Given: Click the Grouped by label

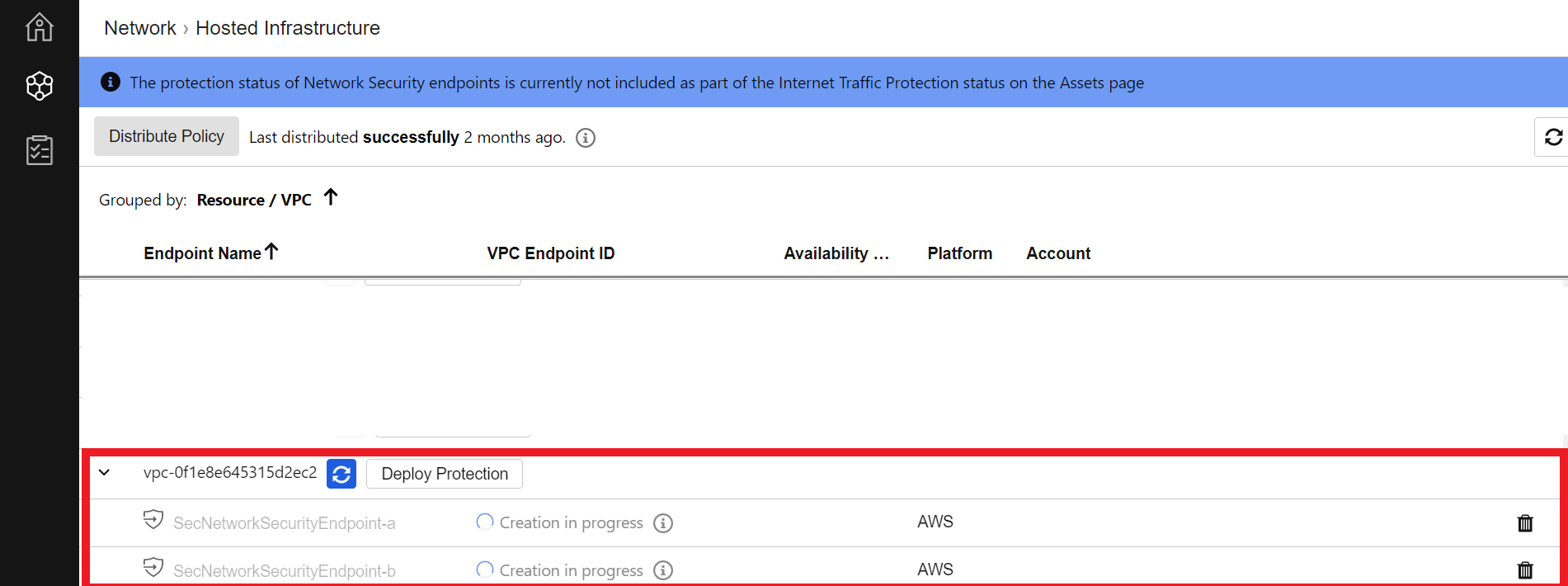Looking at the screenshot, I should click(x=143, y=200).
